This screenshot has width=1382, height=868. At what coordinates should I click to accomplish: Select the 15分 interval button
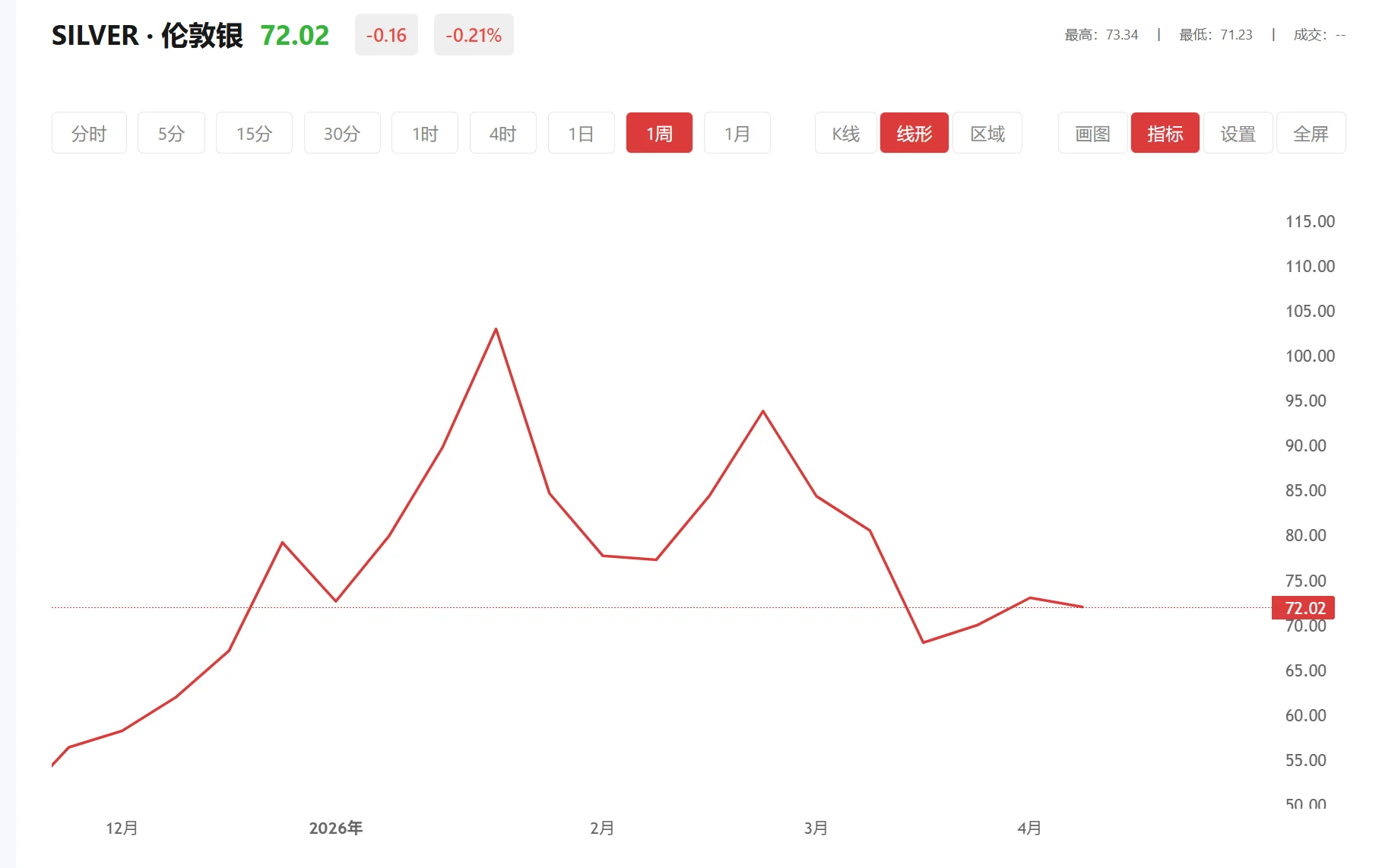coord(254,133)
